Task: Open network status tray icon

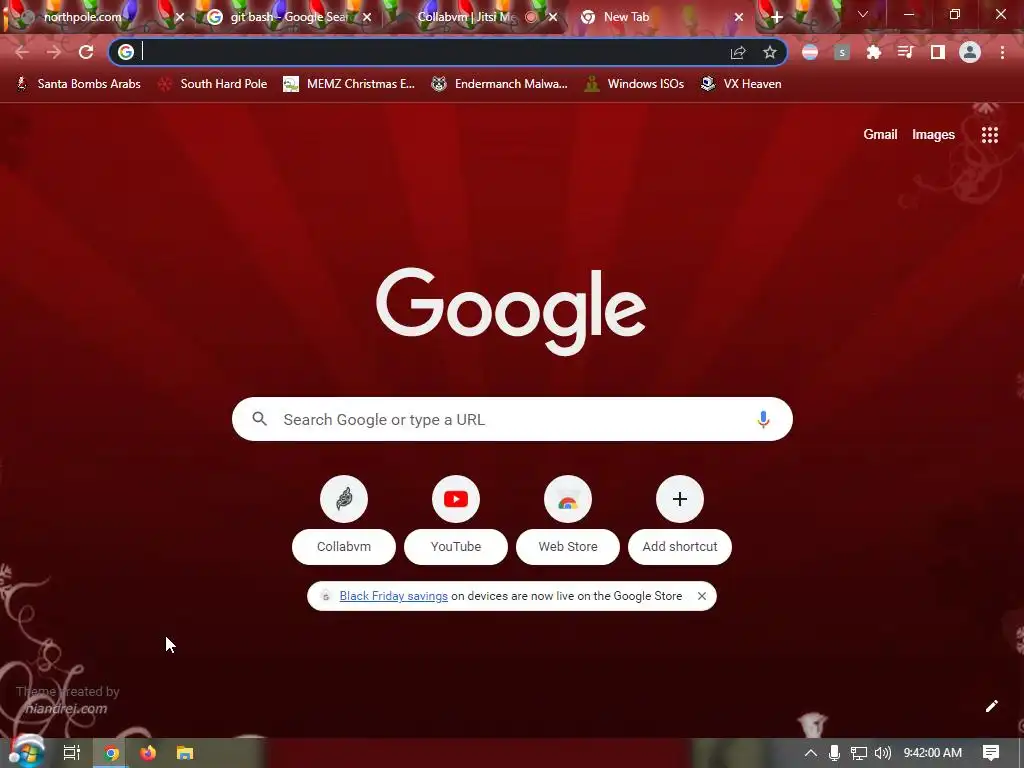Action: tap(858, 753)
